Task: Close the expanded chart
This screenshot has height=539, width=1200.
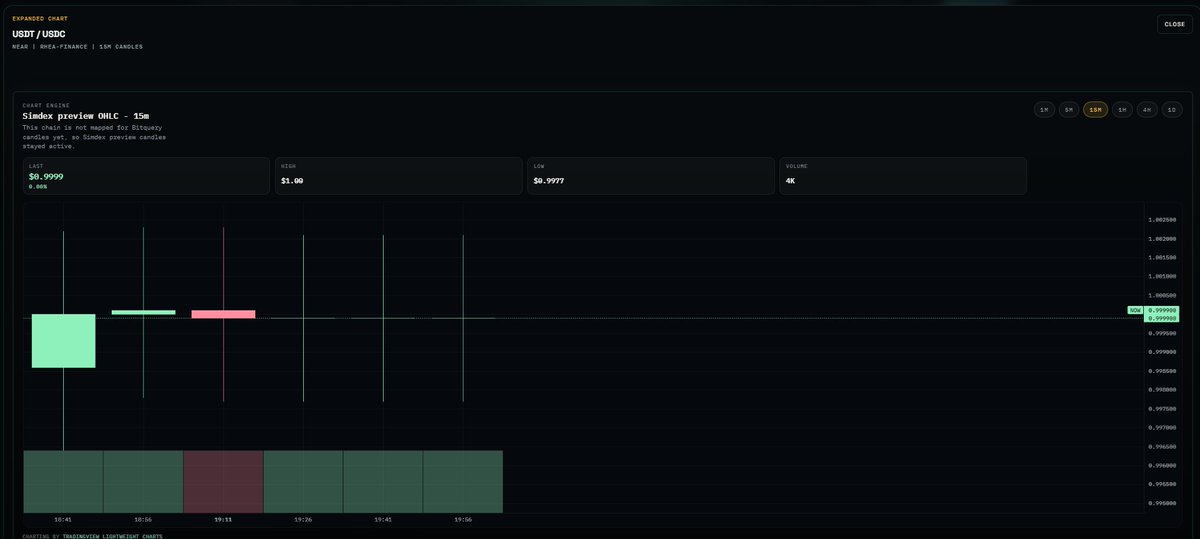Action: click(1174, 24)
